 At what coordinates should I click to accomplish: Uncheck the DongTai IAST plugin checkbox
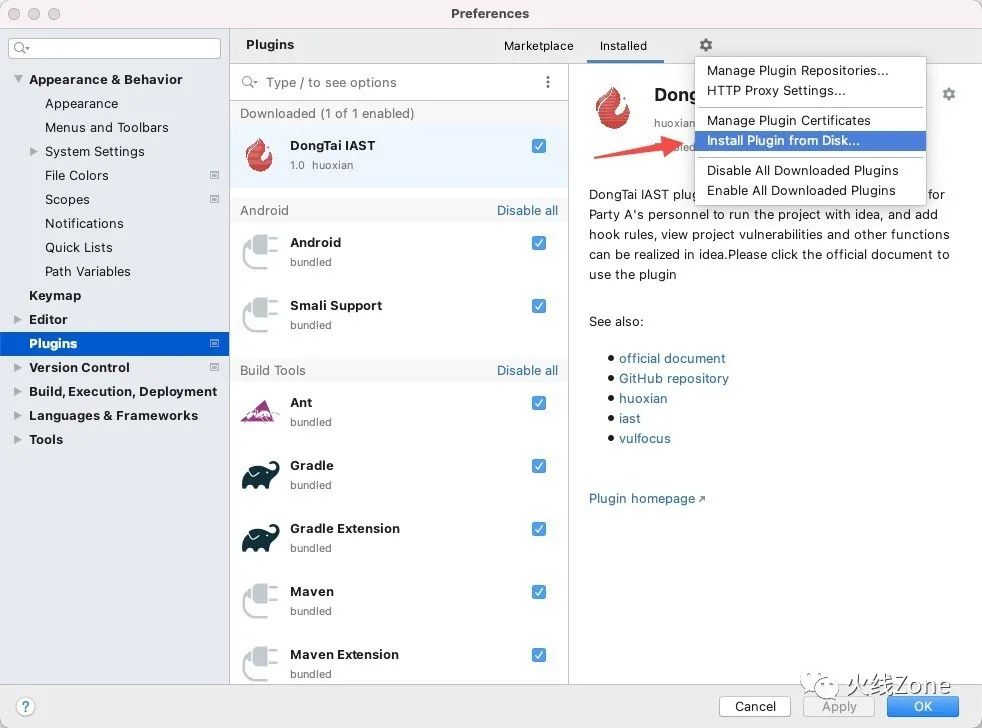coord(539,146)
